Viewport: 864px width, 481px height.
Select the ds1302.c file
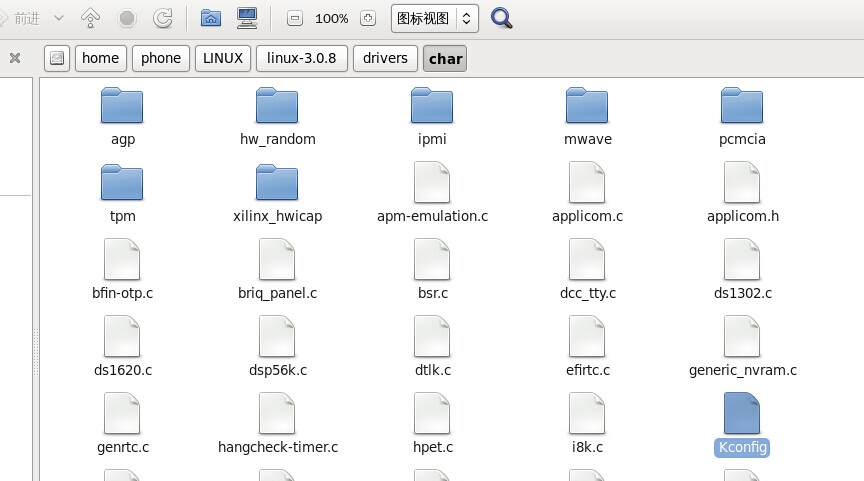(x=742, y=270)
